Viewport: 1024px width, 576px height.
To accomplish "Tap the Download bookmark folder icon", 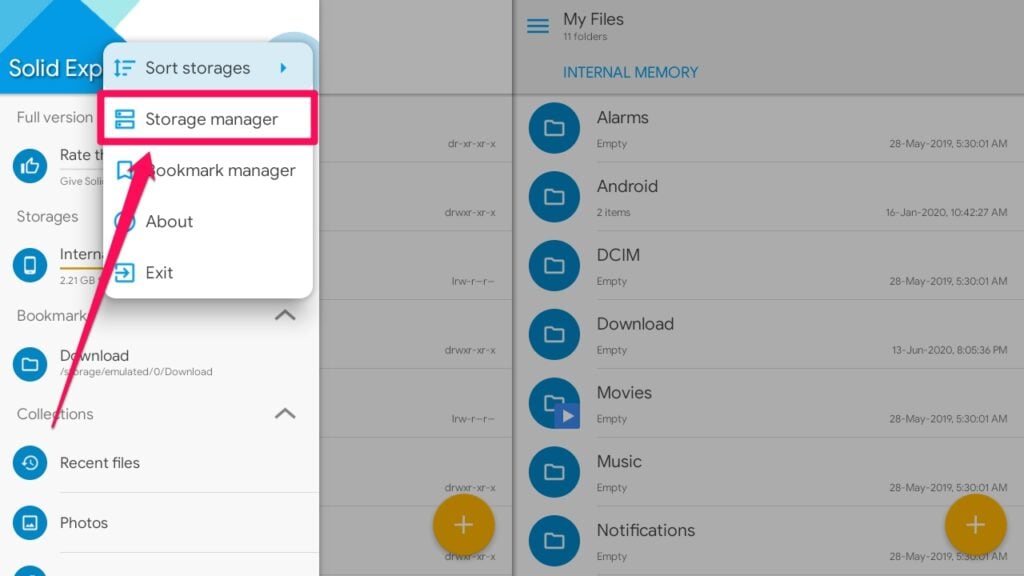I will pos(30,364).
